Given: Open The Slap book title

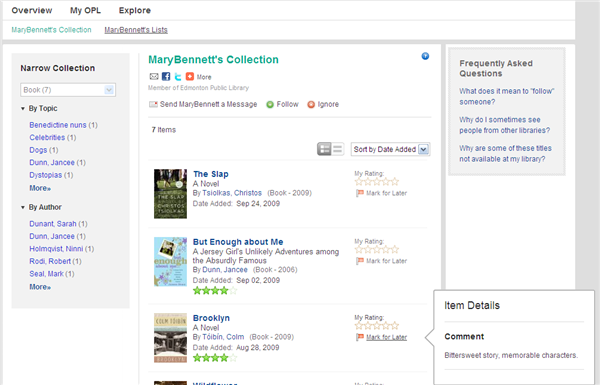Looking at the screenshot, I should coord(211,174).
